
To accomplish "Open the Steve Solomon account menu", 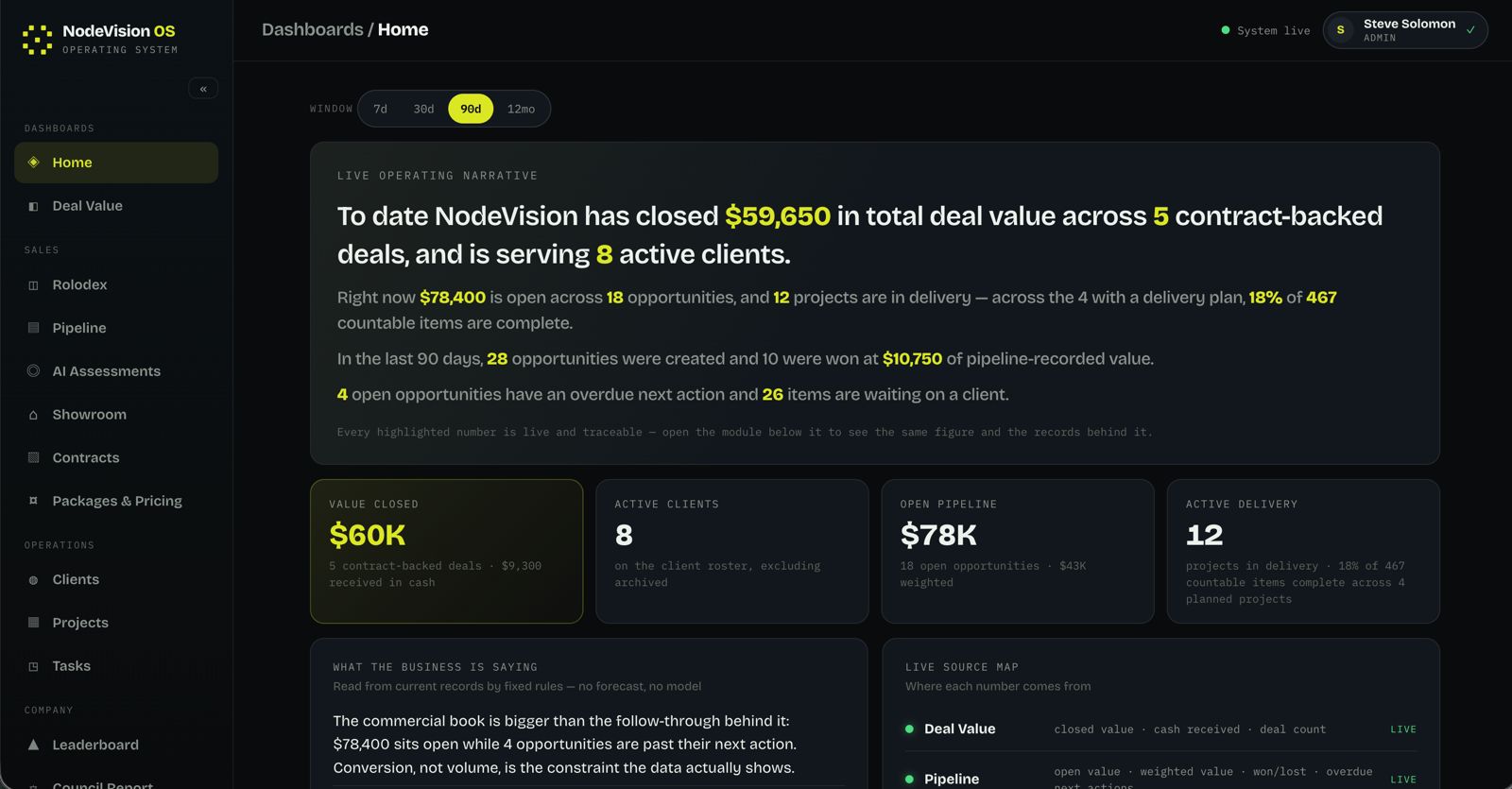I will click(x=1405, y=30).
